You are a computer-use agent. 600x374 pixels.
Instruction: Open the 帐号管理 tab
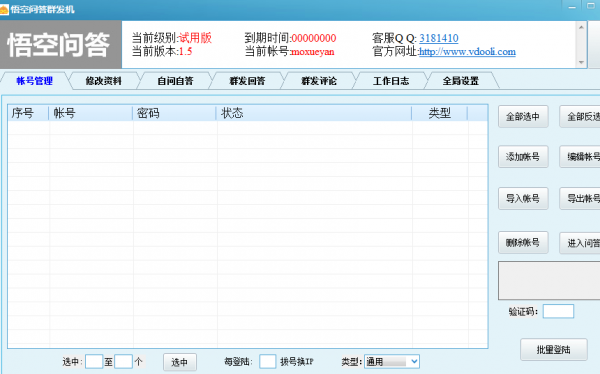(34, 81)
